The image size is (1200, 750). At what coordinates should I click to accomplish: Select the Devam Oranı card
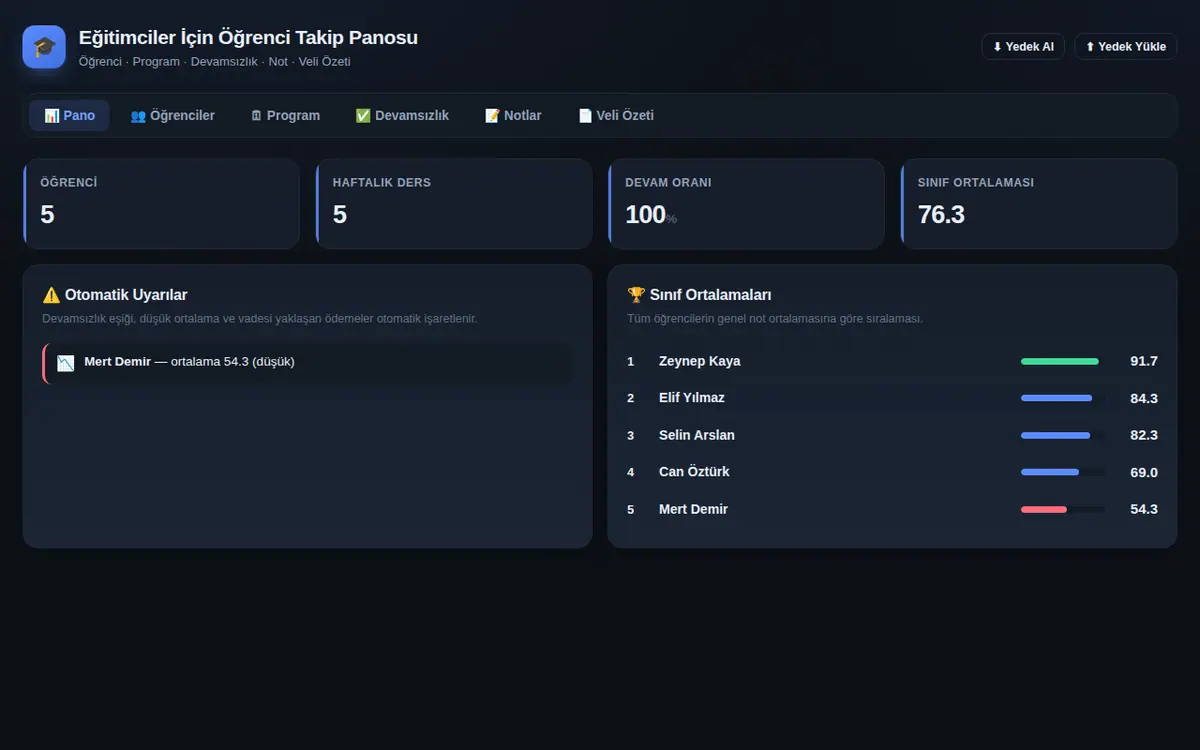746,204
